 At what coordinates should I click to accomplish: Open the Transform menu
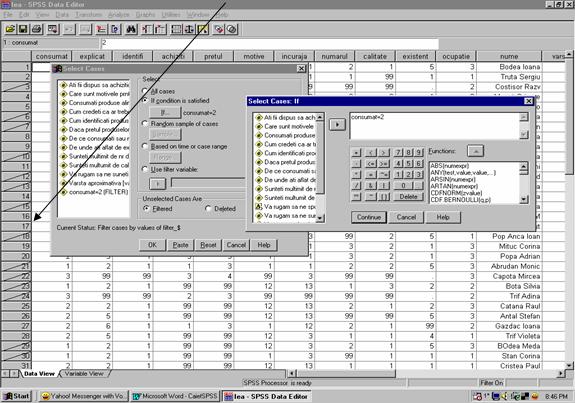(x=88, y=15)
